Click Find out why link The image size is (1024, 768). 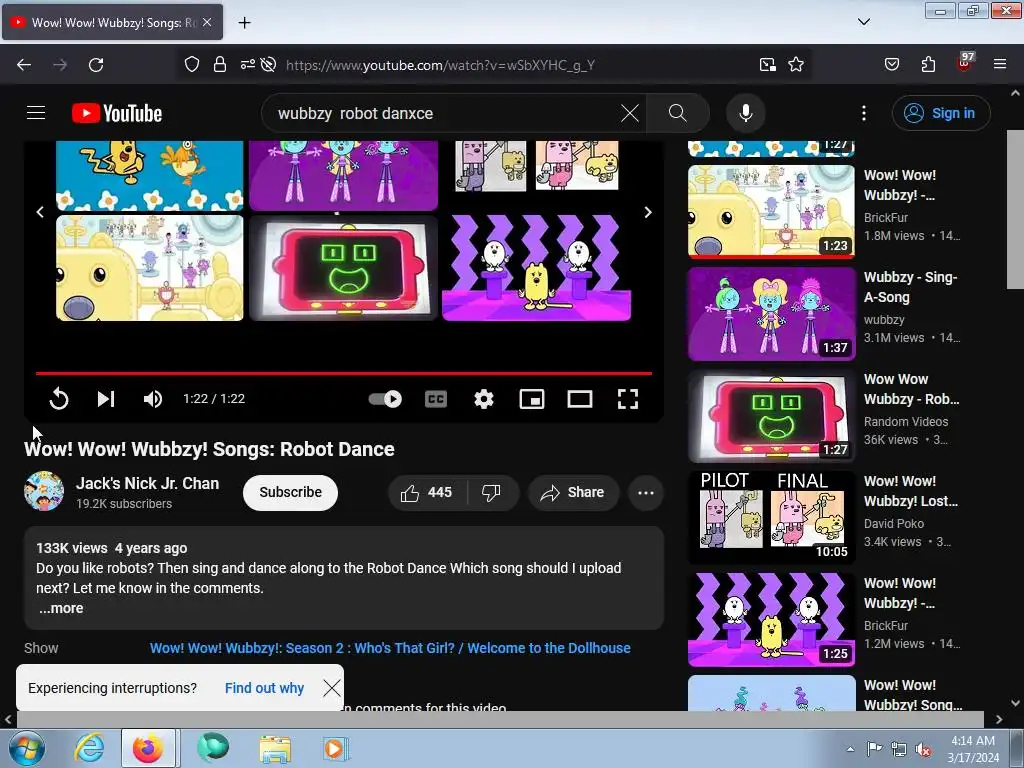pos(264,688)
